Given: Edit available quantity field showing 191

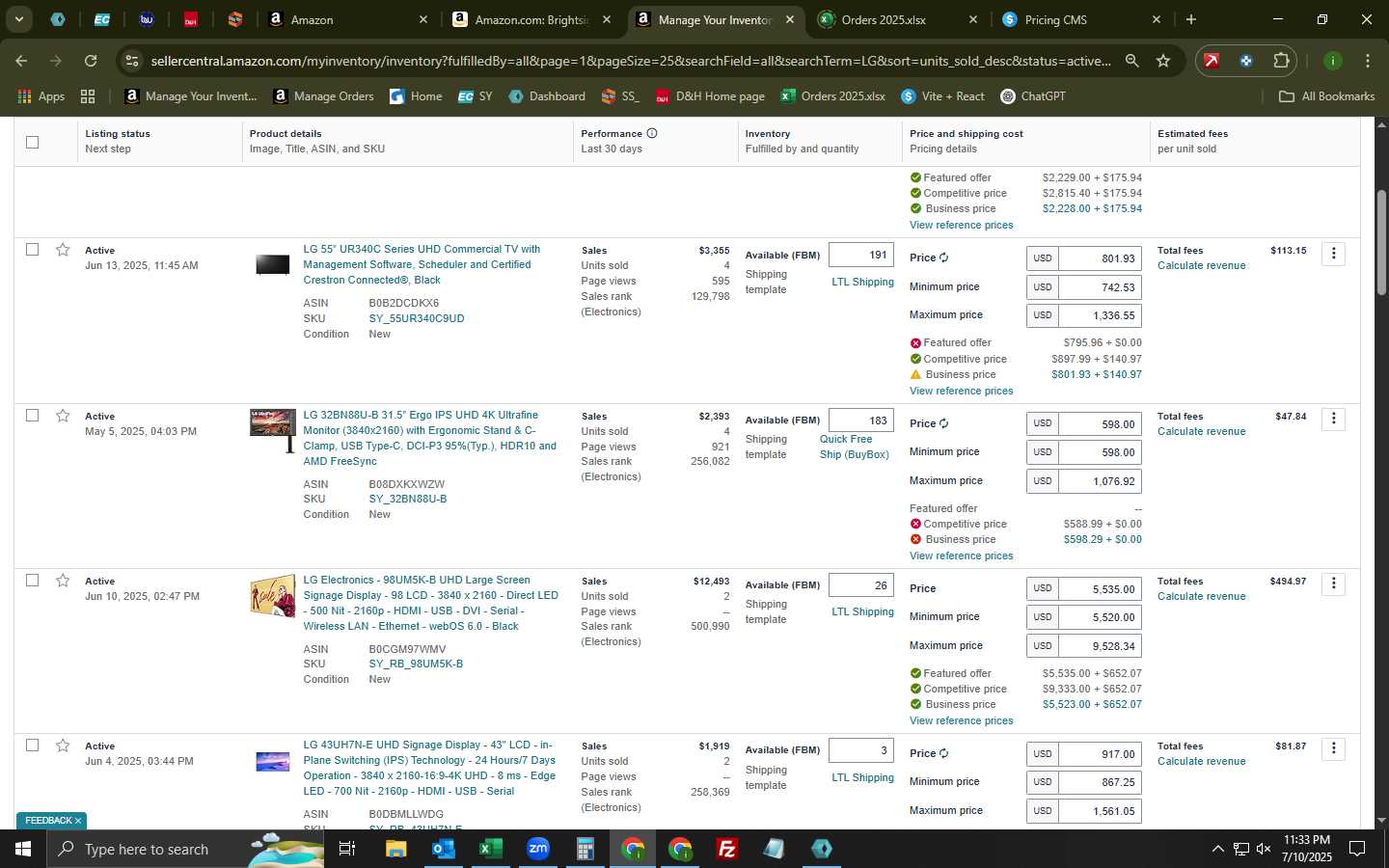Looking at the screenshot, I should [x=861, y=255].
